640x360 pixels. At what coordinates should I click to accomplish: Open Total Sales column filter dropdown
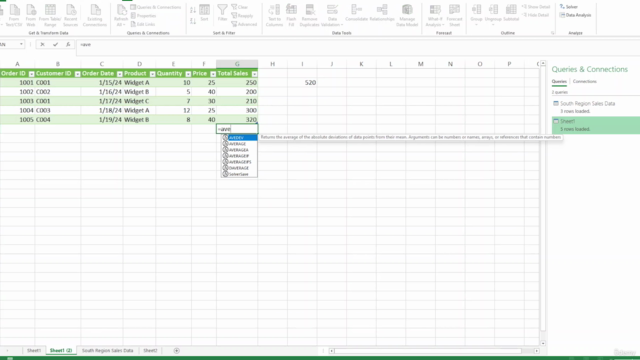point(254,74)
